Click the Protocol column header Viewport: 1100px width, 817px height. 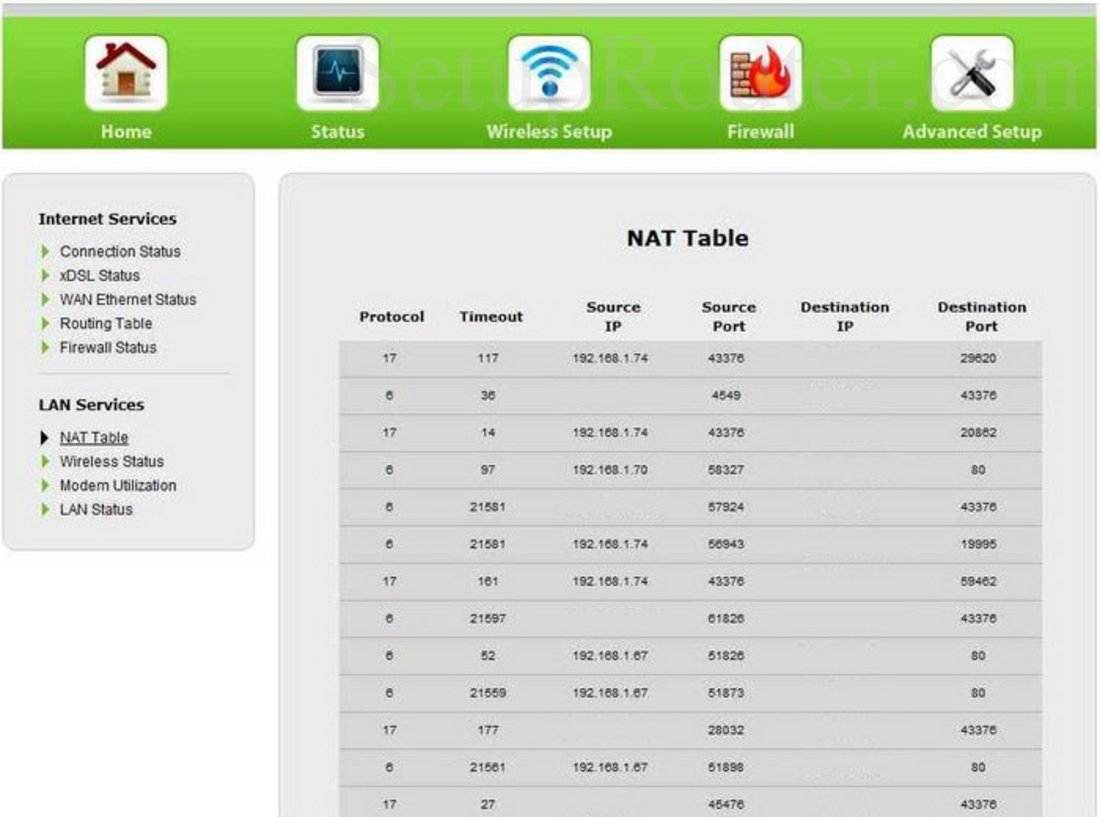[391, 316]
